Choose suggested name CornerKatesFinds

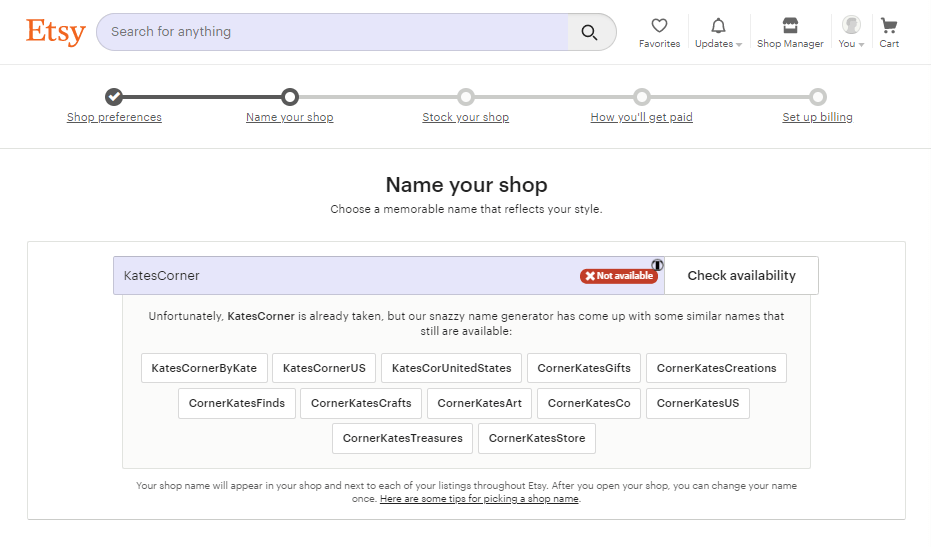pos(237,403)
